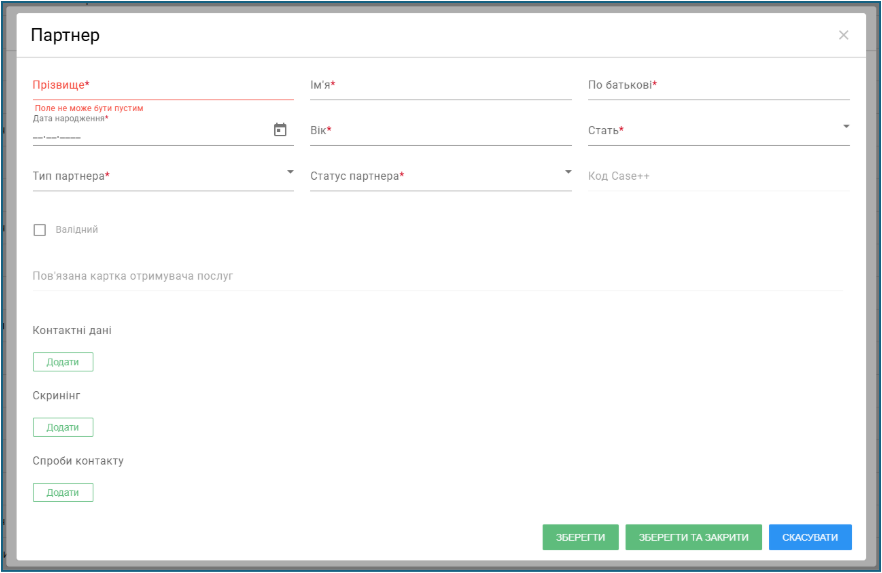
Task: Click the Код Case++ field
Action: tap(718, 176)
